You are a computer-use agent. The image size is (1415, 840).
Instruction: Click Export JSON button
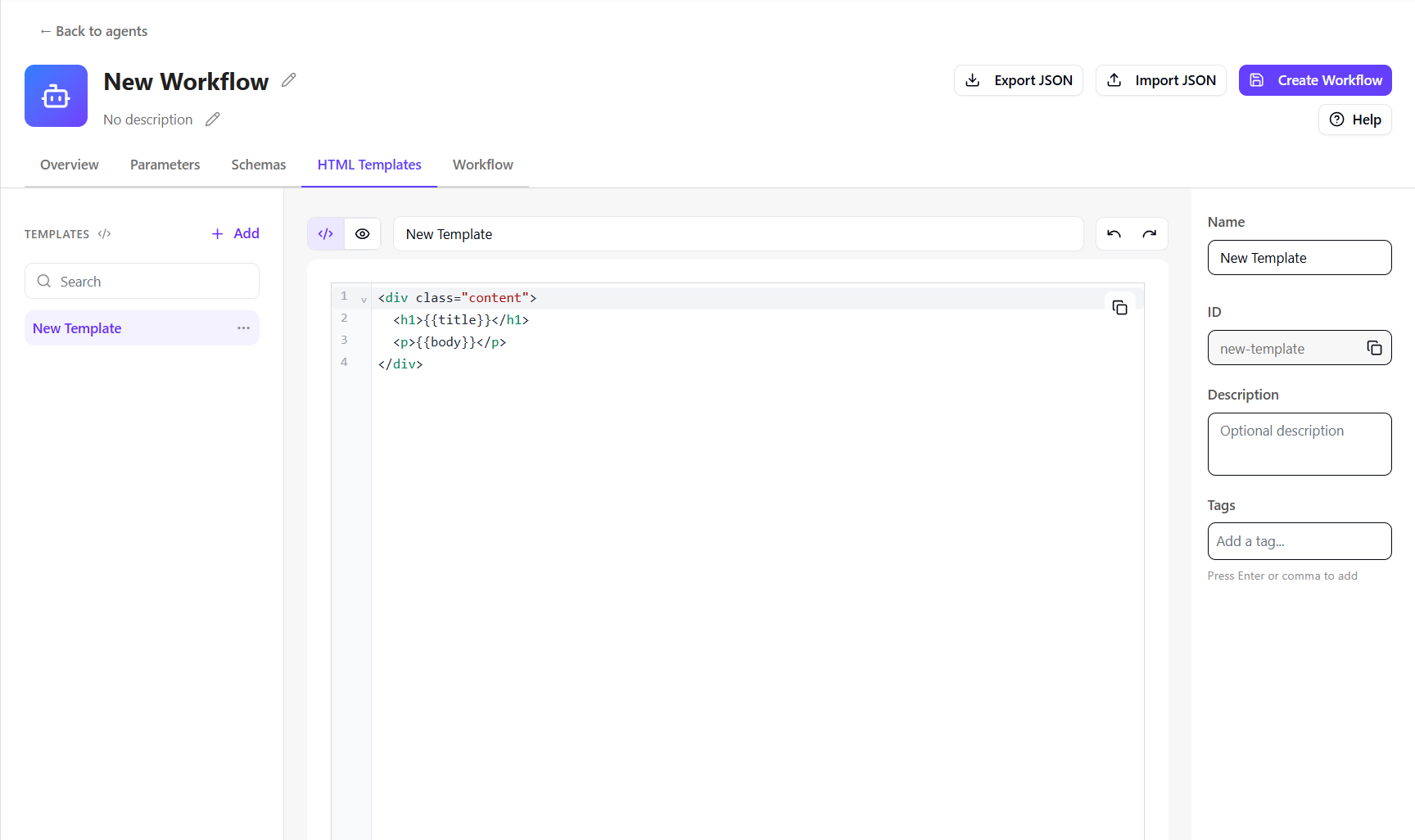click(x=1019, y=80)
